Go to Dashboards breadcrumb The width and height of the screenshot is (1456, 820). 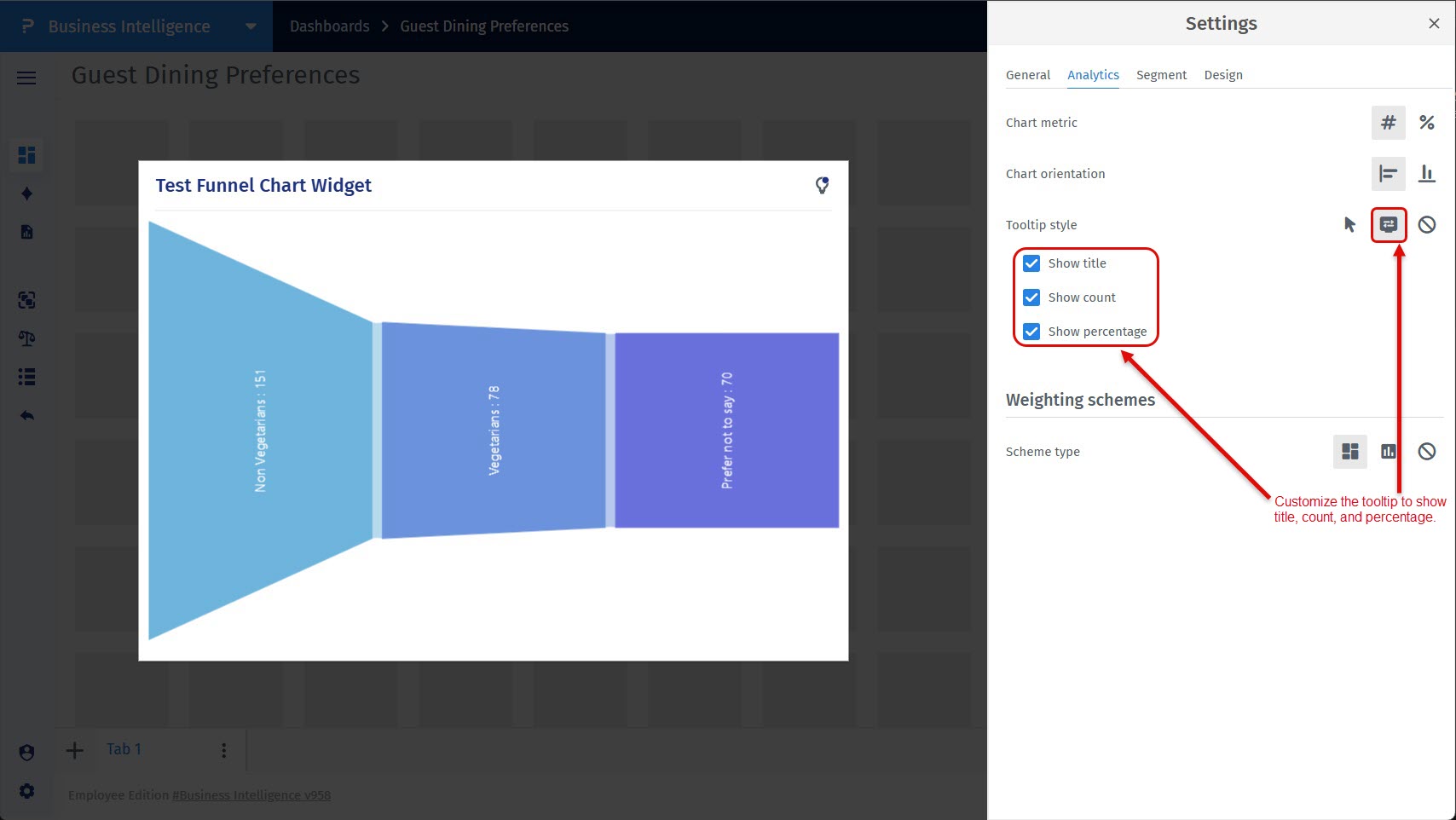[330, 26]
